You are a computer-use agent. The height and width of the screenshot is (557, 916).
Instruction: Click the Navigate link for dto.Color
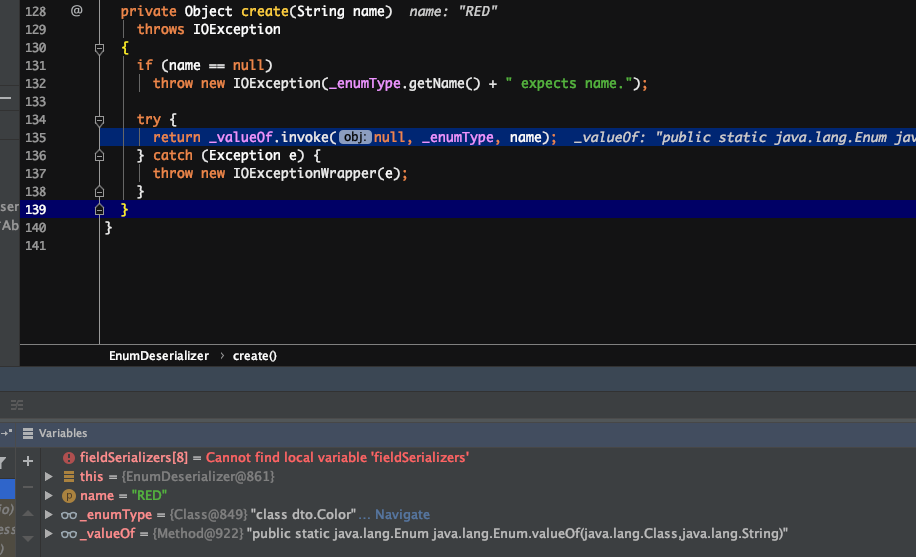[x=402, y=515]
